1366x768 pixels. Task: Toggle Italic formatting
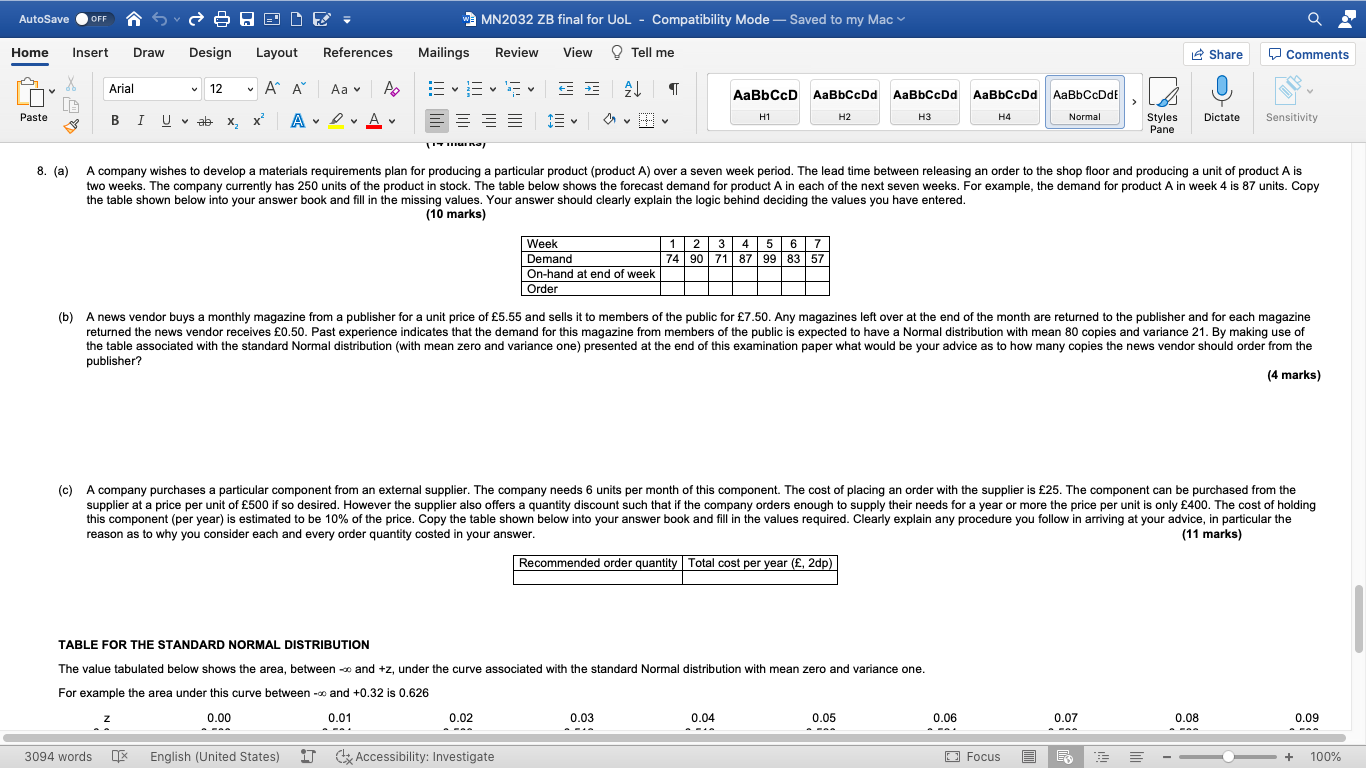pyautogui.click(x=140, y=120)
